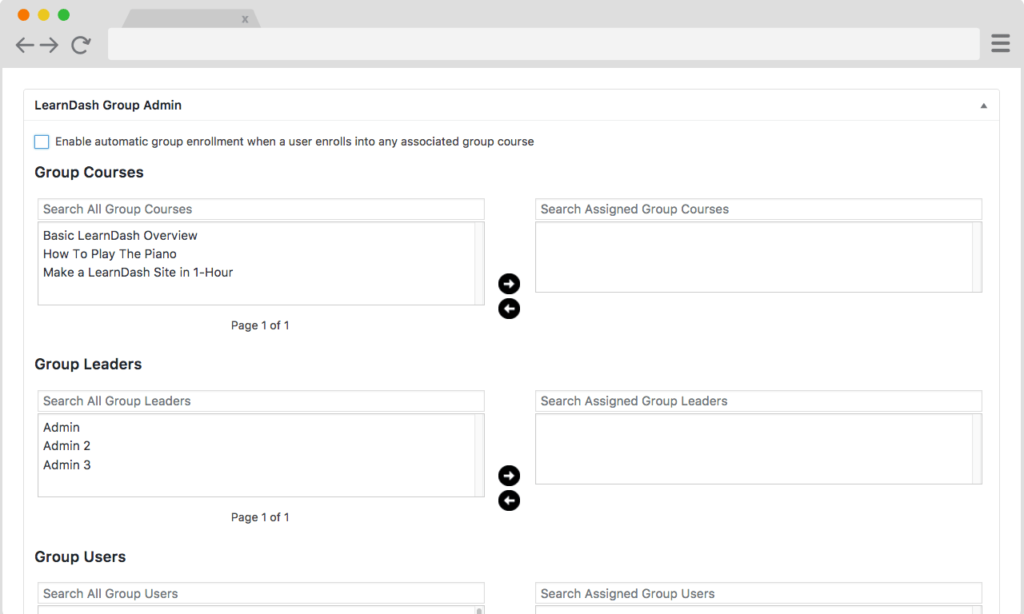The height and width of the screenshot is (614, 1024).
Task: Click Search All Group Users field
Action: click(x=261, y=593)
